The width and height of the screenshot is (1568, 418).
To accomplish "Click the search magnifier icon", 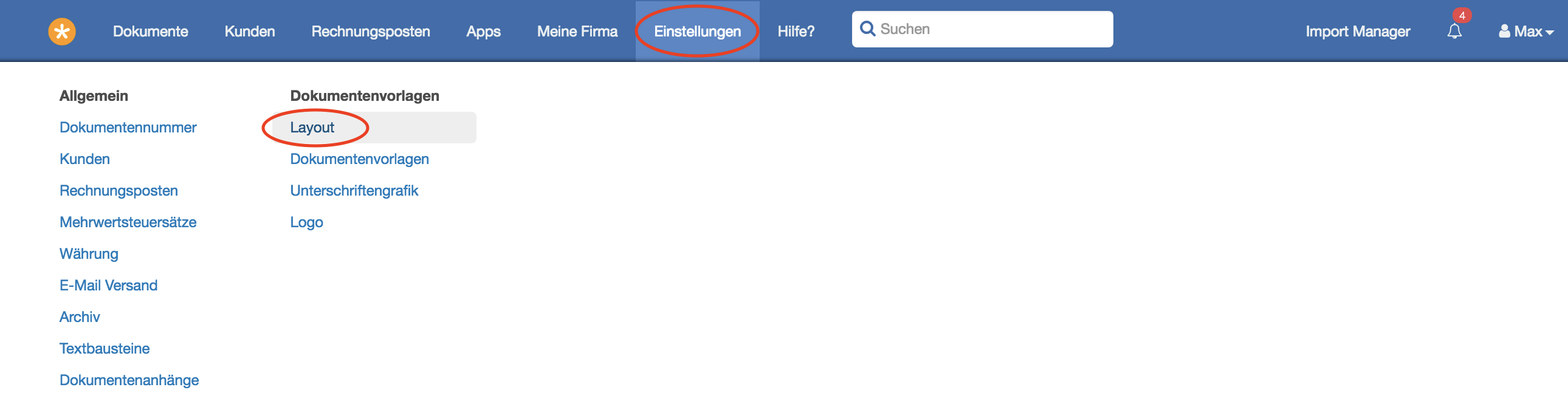I will point(867,29).
